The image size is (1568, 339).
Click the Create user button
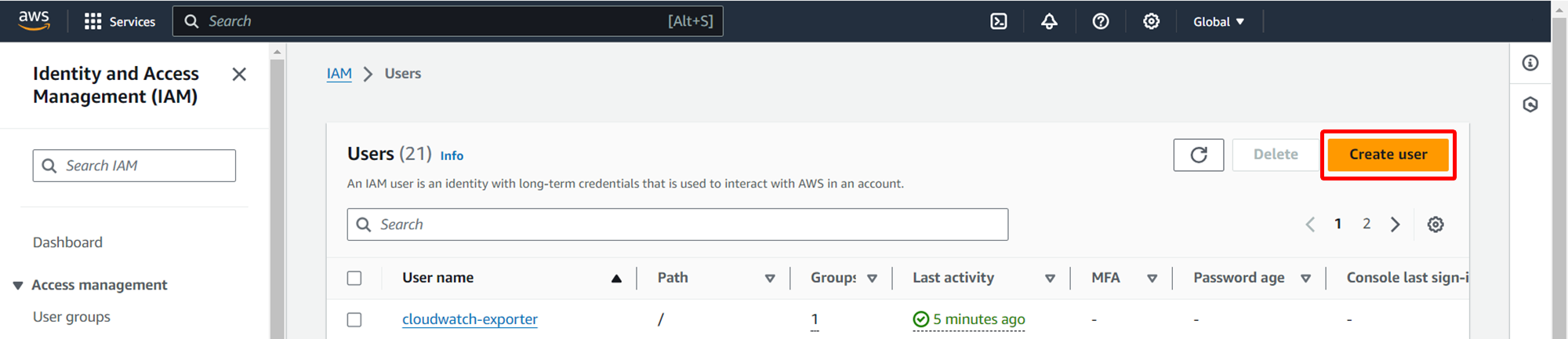1388,155
